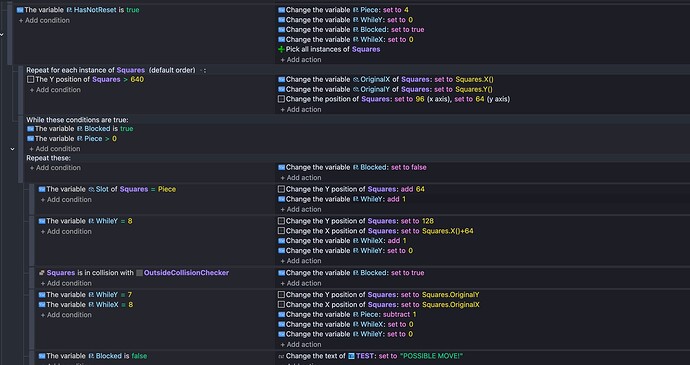
Task: Click variable icon of WhileY = 7 condition
Action: 42,295
